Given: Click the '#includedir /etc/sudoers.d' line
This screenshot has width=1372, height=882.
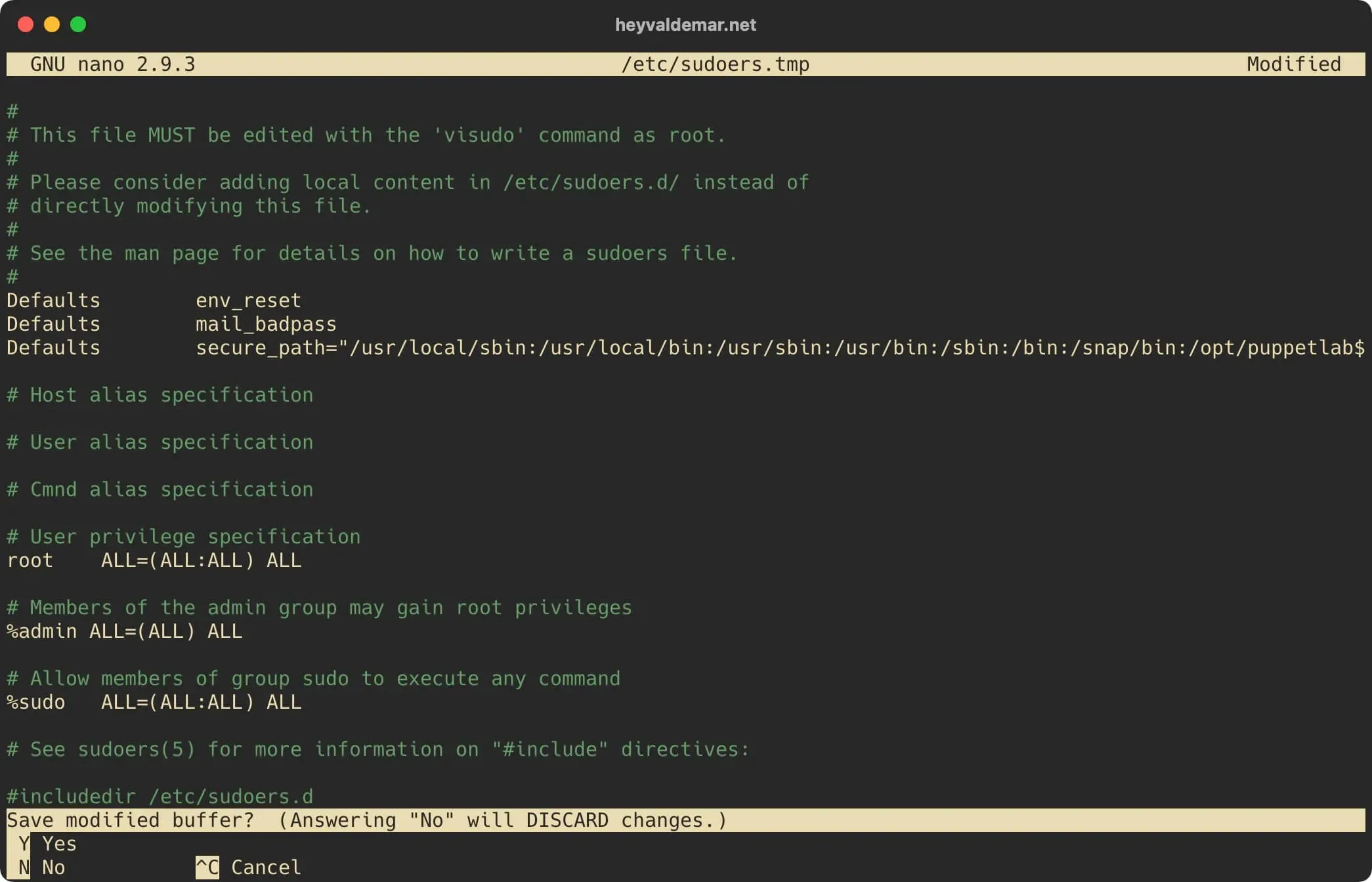Looking at the screenshot, I should (160, 797).
